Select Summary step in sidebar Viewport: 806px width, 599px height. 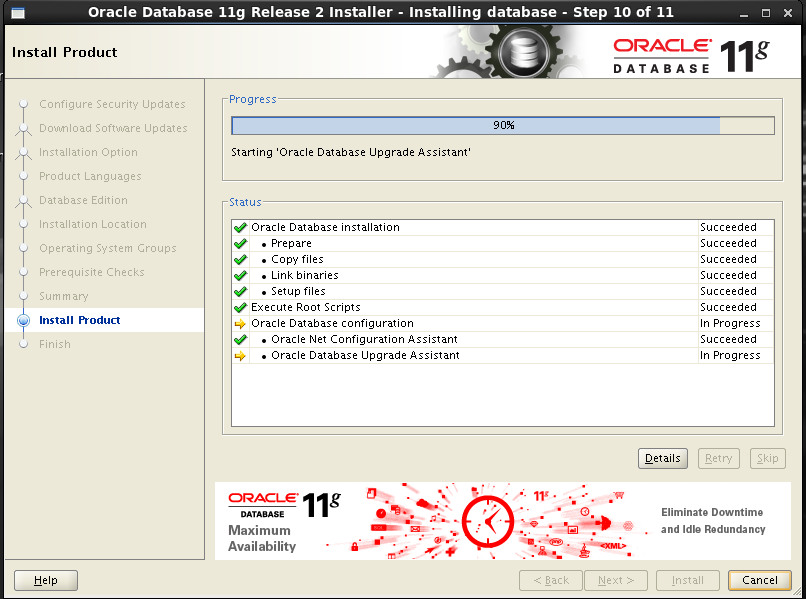[64, 296]
